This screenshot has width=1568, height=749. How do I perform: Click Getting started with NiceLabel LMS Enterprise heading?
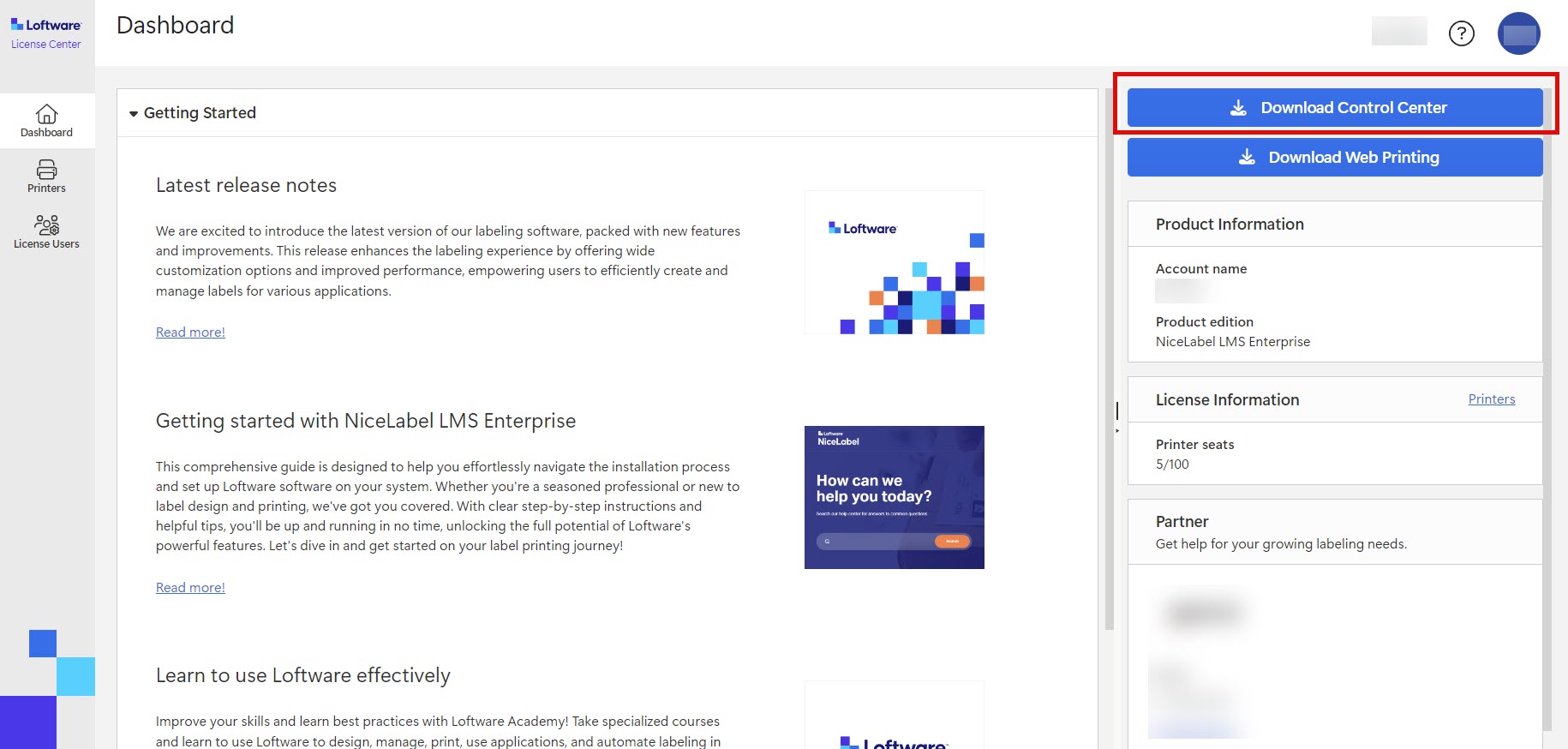click(366, 421)
